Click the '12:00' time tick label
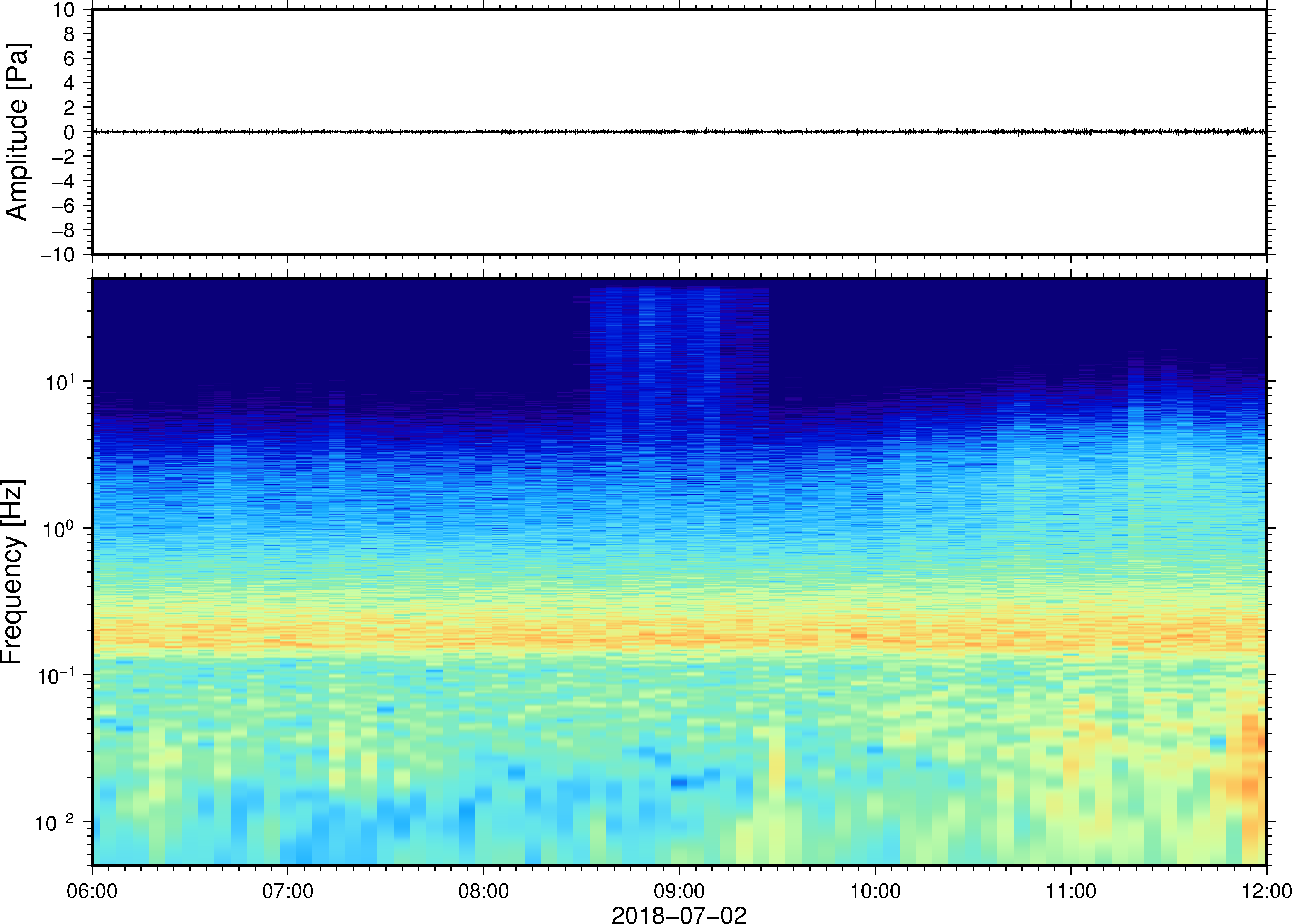Viewport: 1292px width, 924px height. 1266,891
